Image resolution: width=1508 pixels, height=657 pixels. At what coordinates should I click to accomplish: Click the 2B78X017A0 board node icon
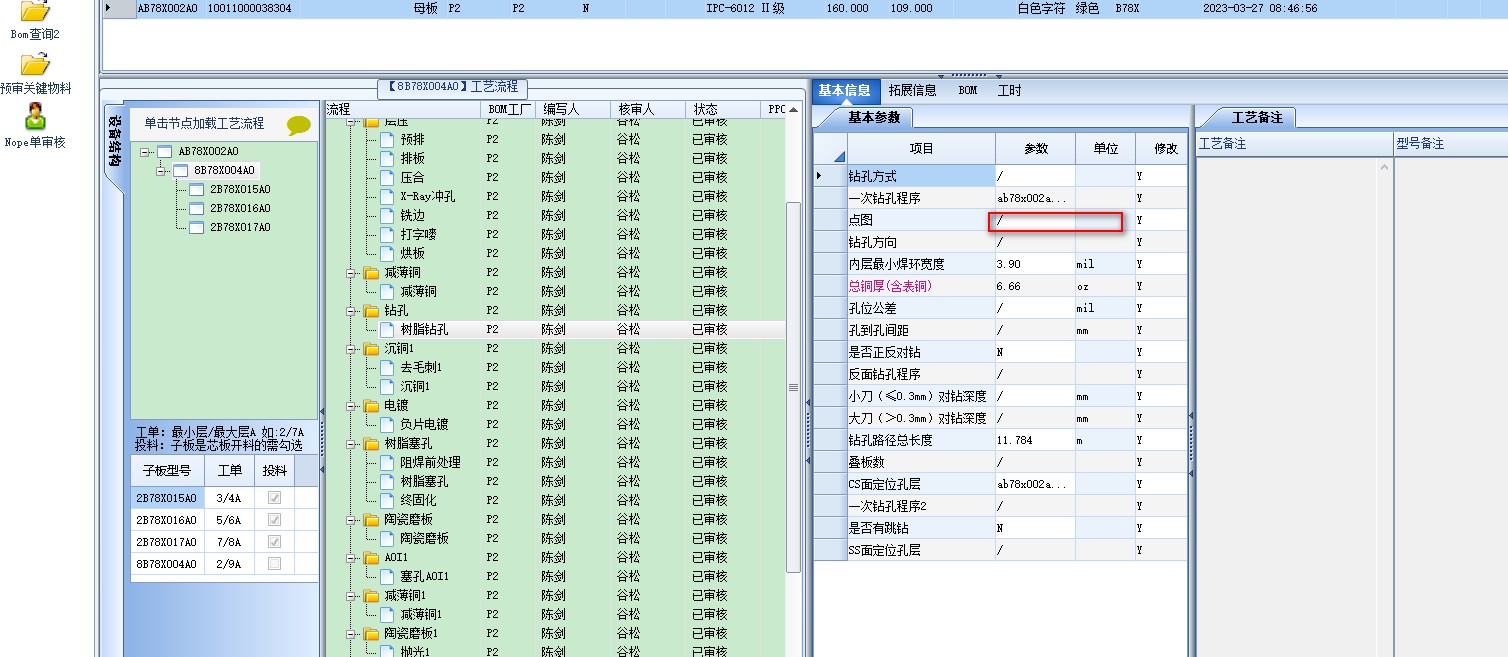point(196,227)
